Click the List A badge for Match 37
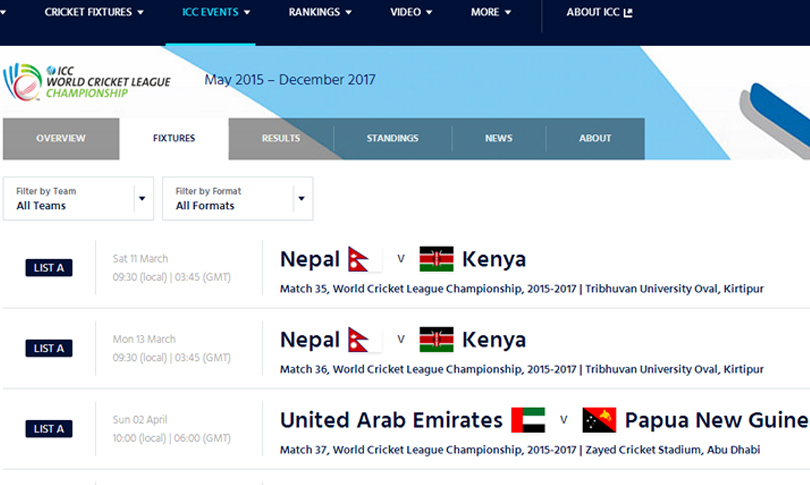 pyautogui.click(x=49, y=429)
